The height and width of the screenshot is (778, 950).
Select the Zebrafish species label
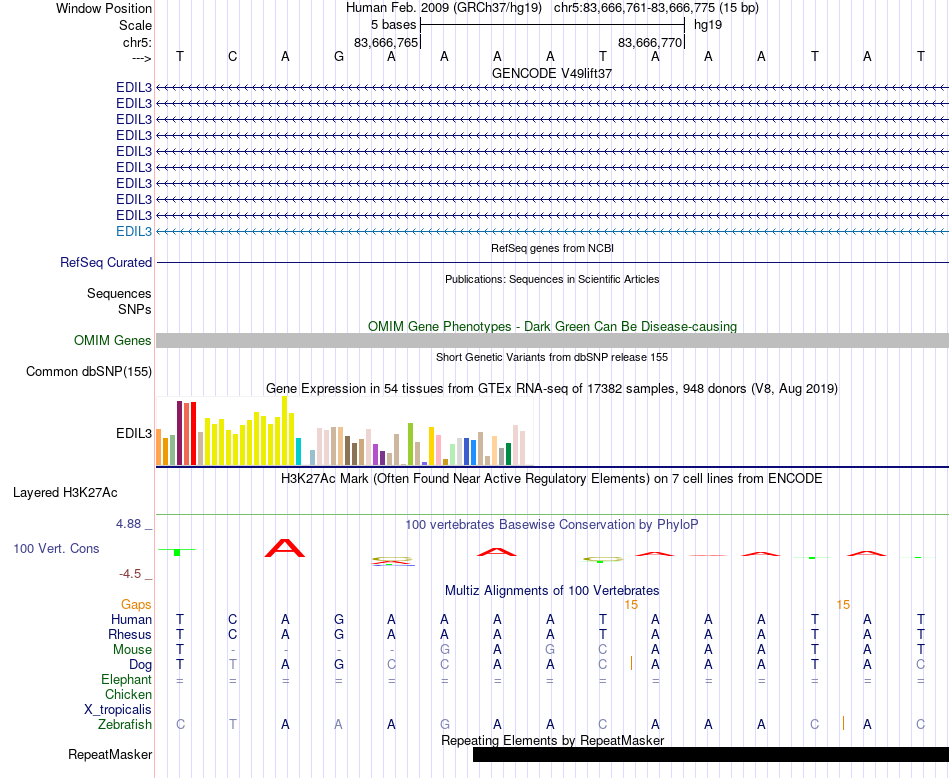click(x=125, y=724)
